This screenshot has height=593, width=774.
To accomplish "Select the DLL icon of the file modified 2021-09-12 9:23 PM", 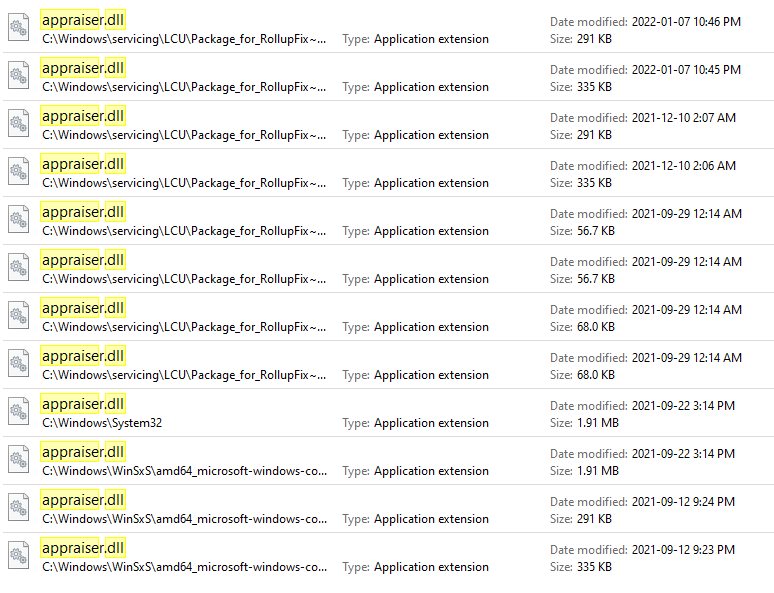I will (19, 554).
